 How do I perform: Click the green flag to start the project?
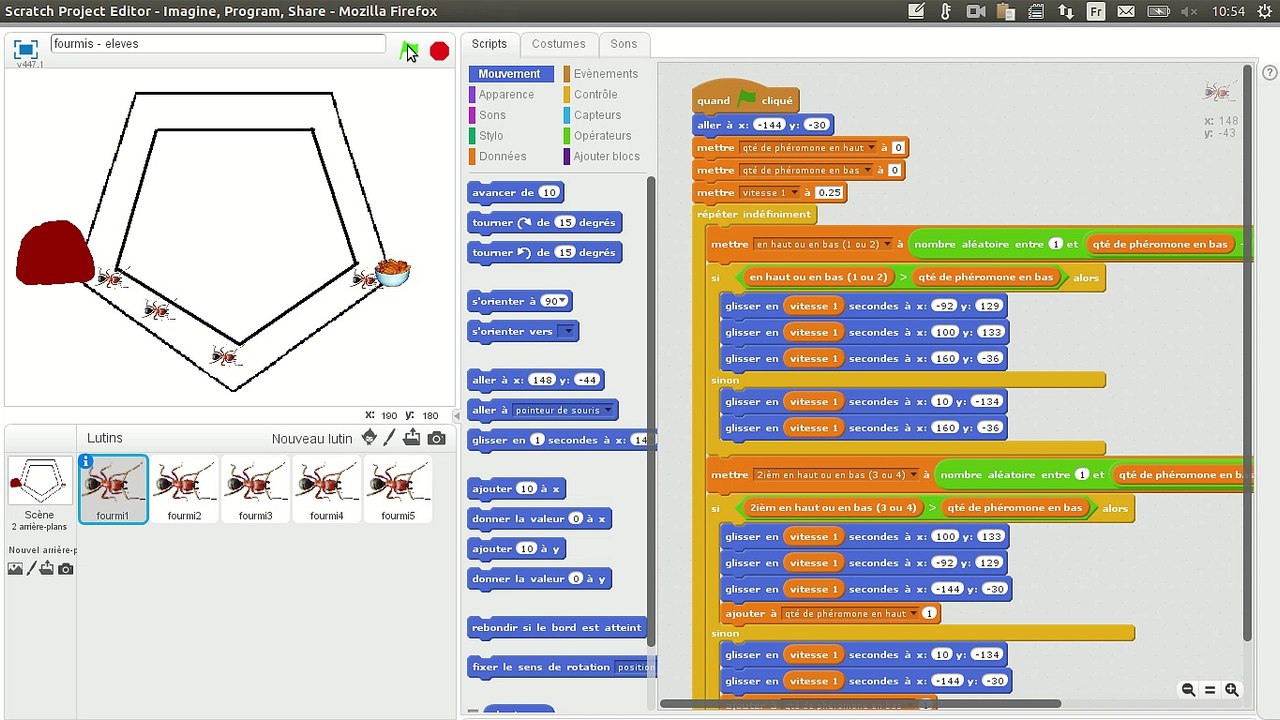pos(408,51)
